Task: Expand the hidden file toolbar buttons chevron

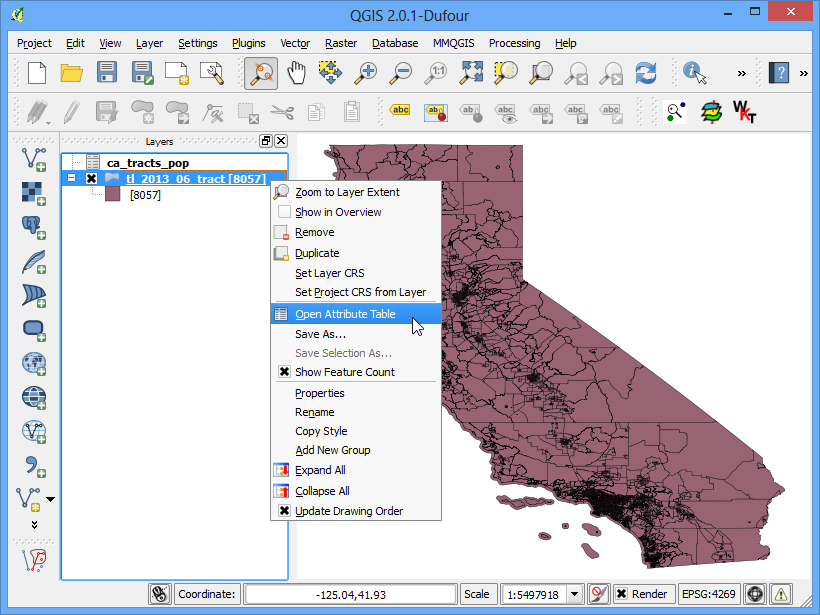Action: [x=742, y=73]
